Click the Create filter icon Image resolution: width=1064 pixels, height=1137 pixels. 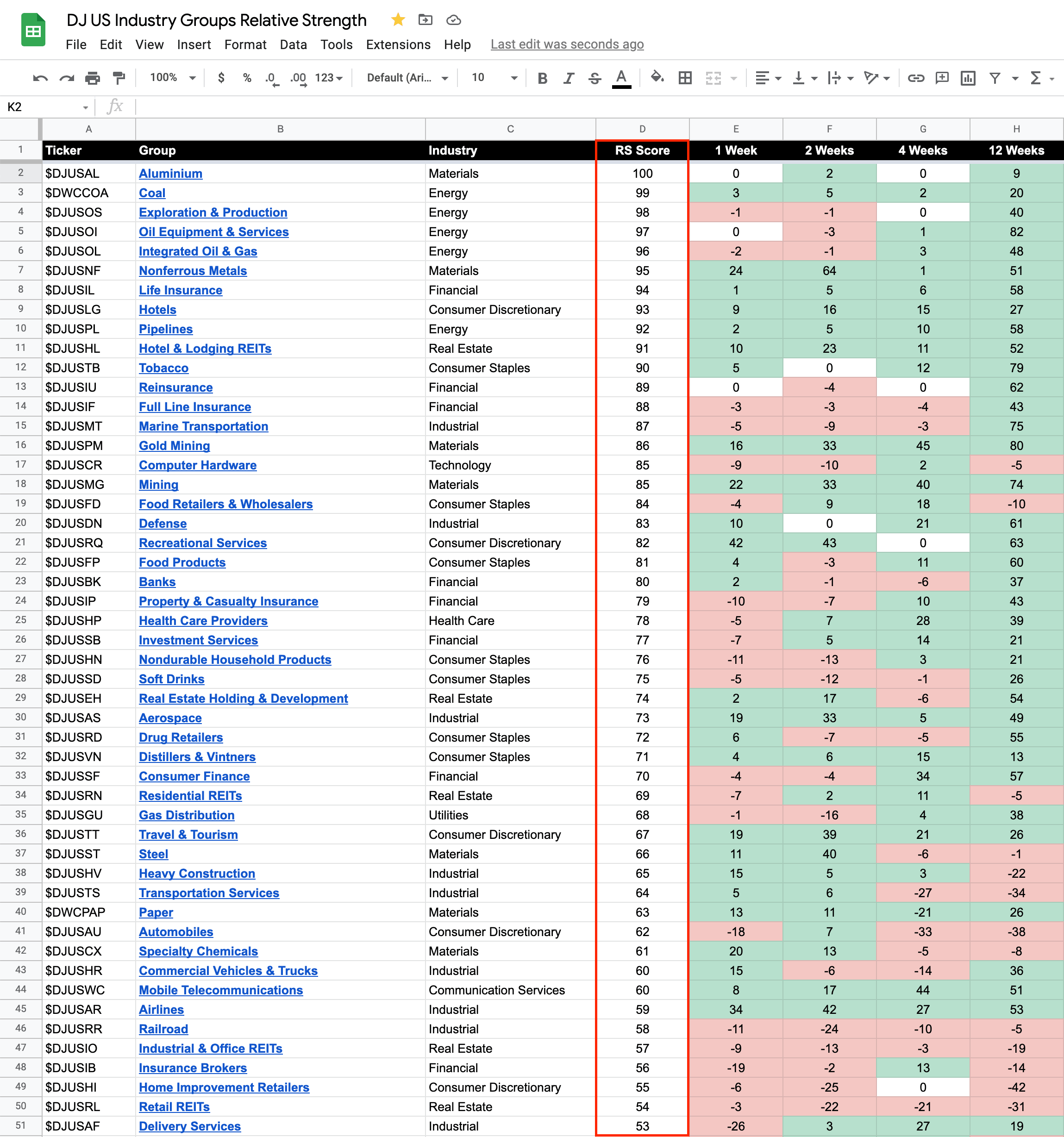995,78
